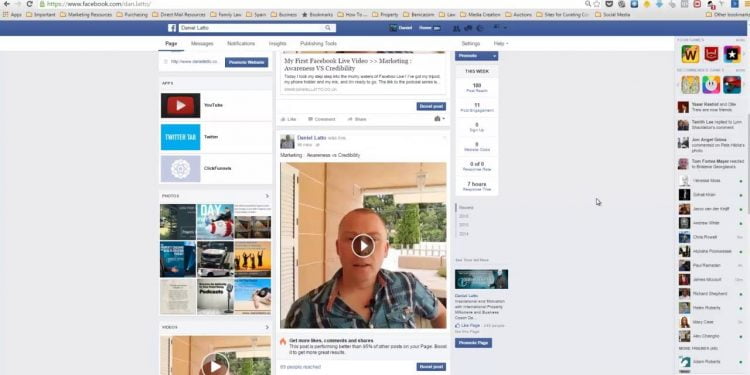Open the smiley face recommended game icon
The image size is (750, 375).
711,85
